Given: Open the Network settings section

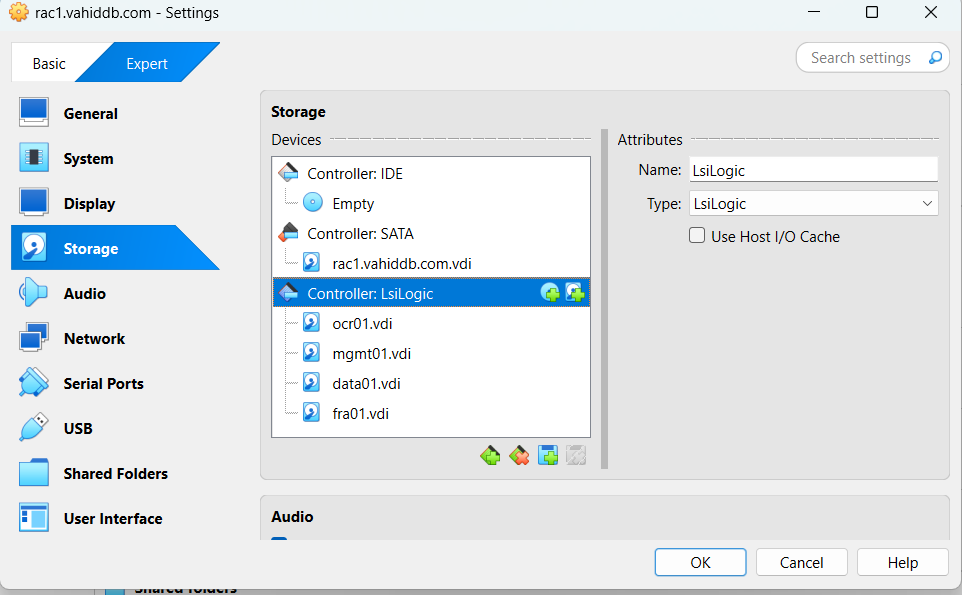Looking at the screenshot, I should (x=94, y=339).
